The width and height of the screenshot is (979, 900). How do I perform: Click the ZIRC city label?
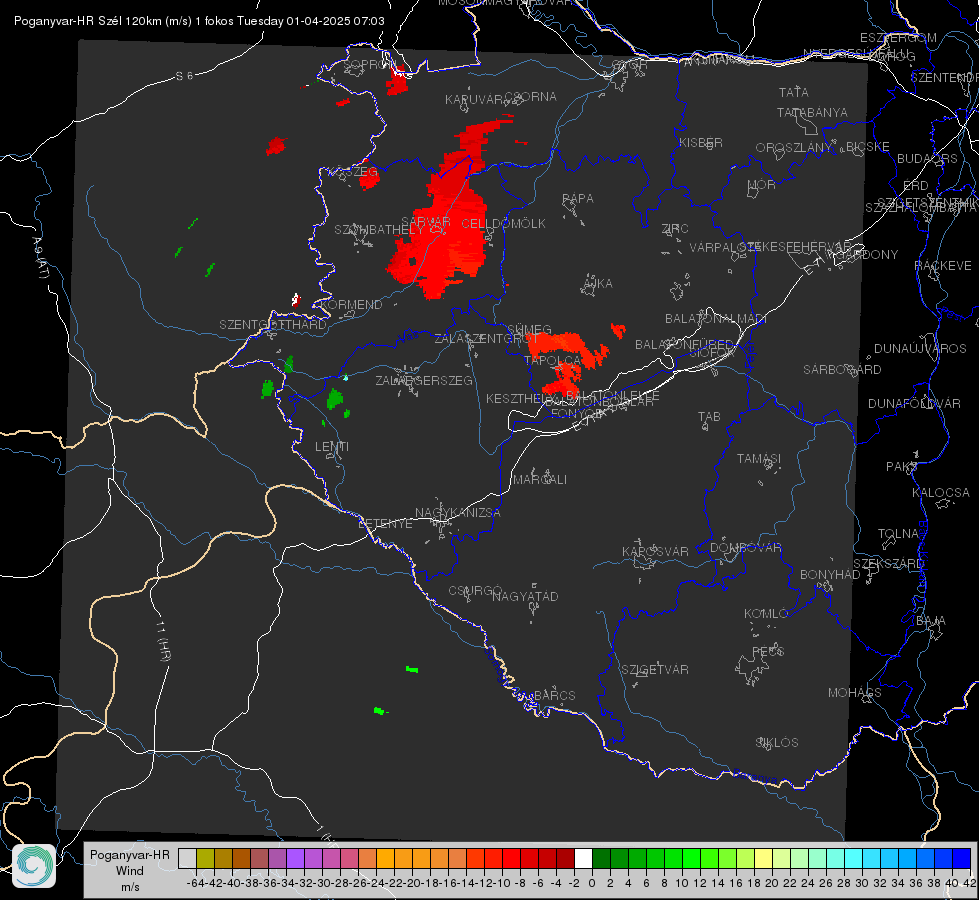coord(675,229)
